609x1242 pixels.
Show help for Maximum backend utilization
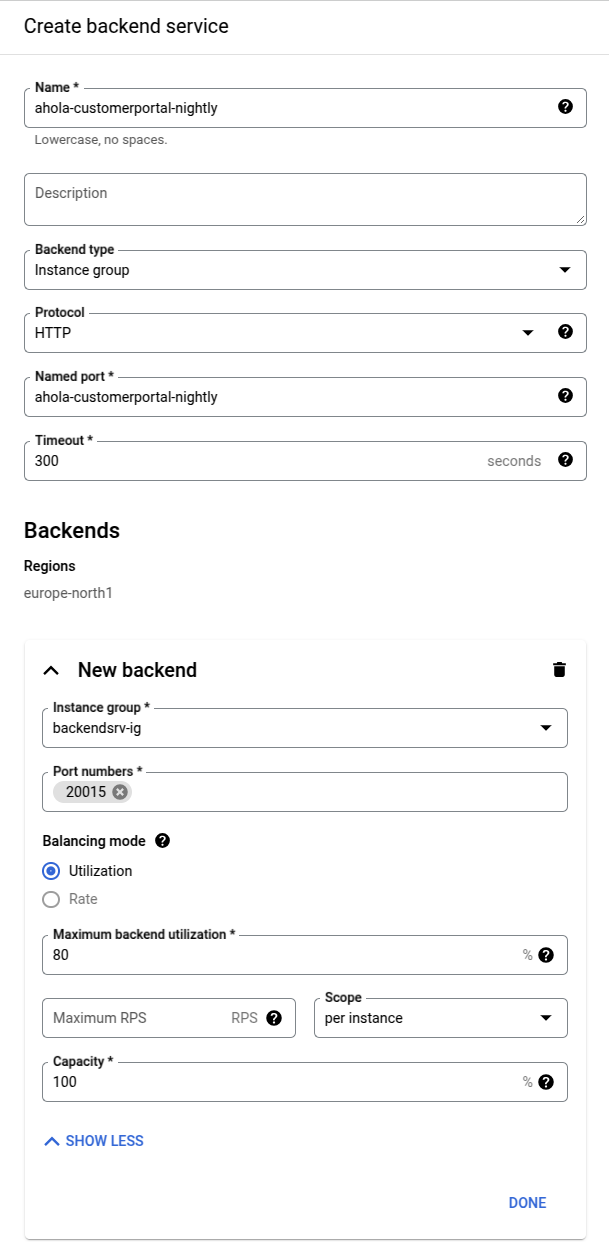point(546,955)
